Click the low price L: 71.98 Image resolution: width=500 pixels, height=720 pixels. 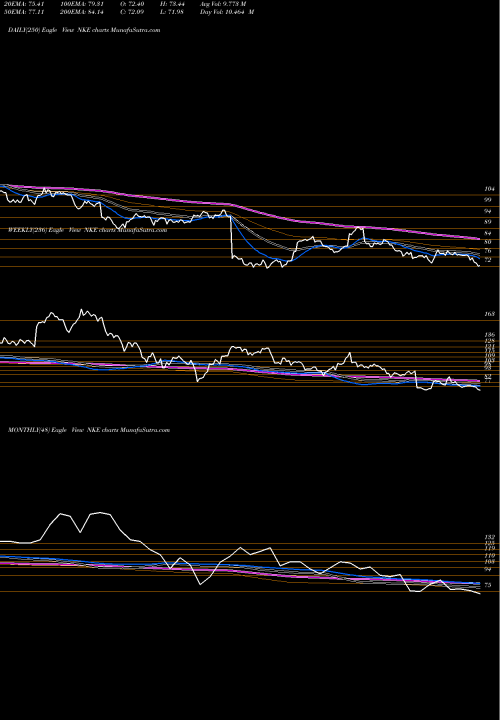171,12
